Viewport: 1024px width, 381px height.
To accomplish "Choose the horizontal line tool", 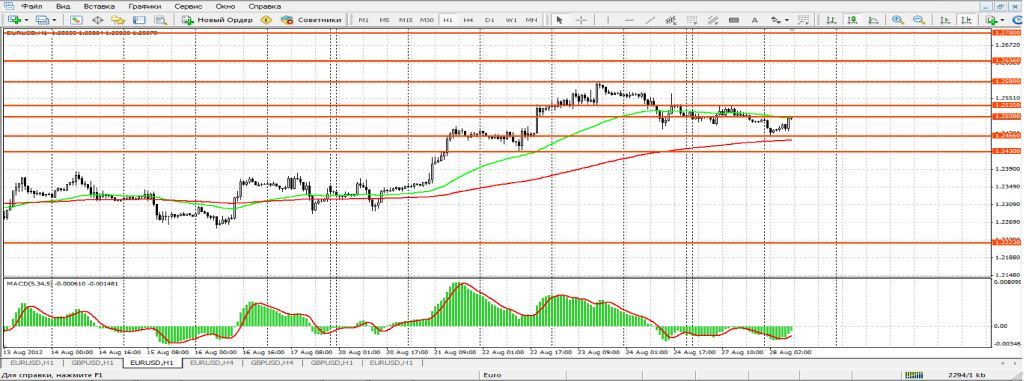I will (630, 20).
